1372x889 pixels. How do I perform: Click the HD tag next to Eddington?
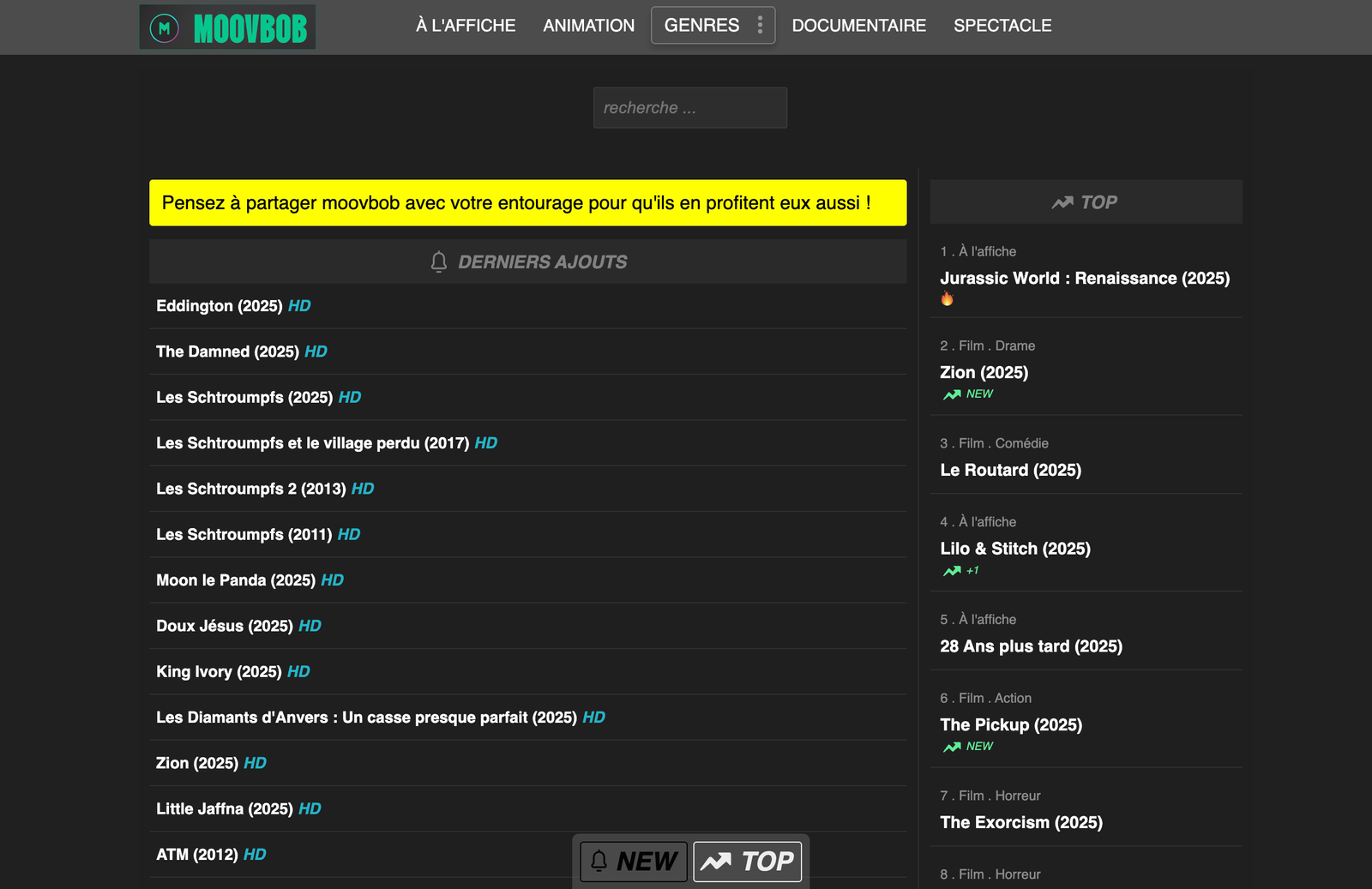pos(299,306)
